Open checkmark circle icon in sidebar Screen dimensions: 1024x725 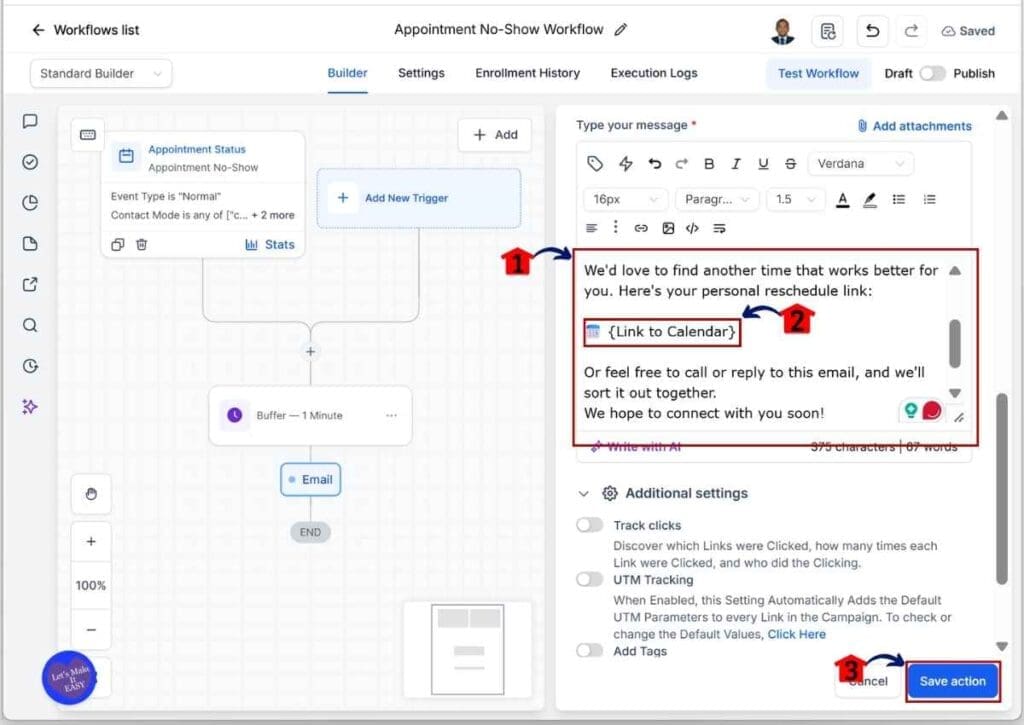(x=30, y=162)
